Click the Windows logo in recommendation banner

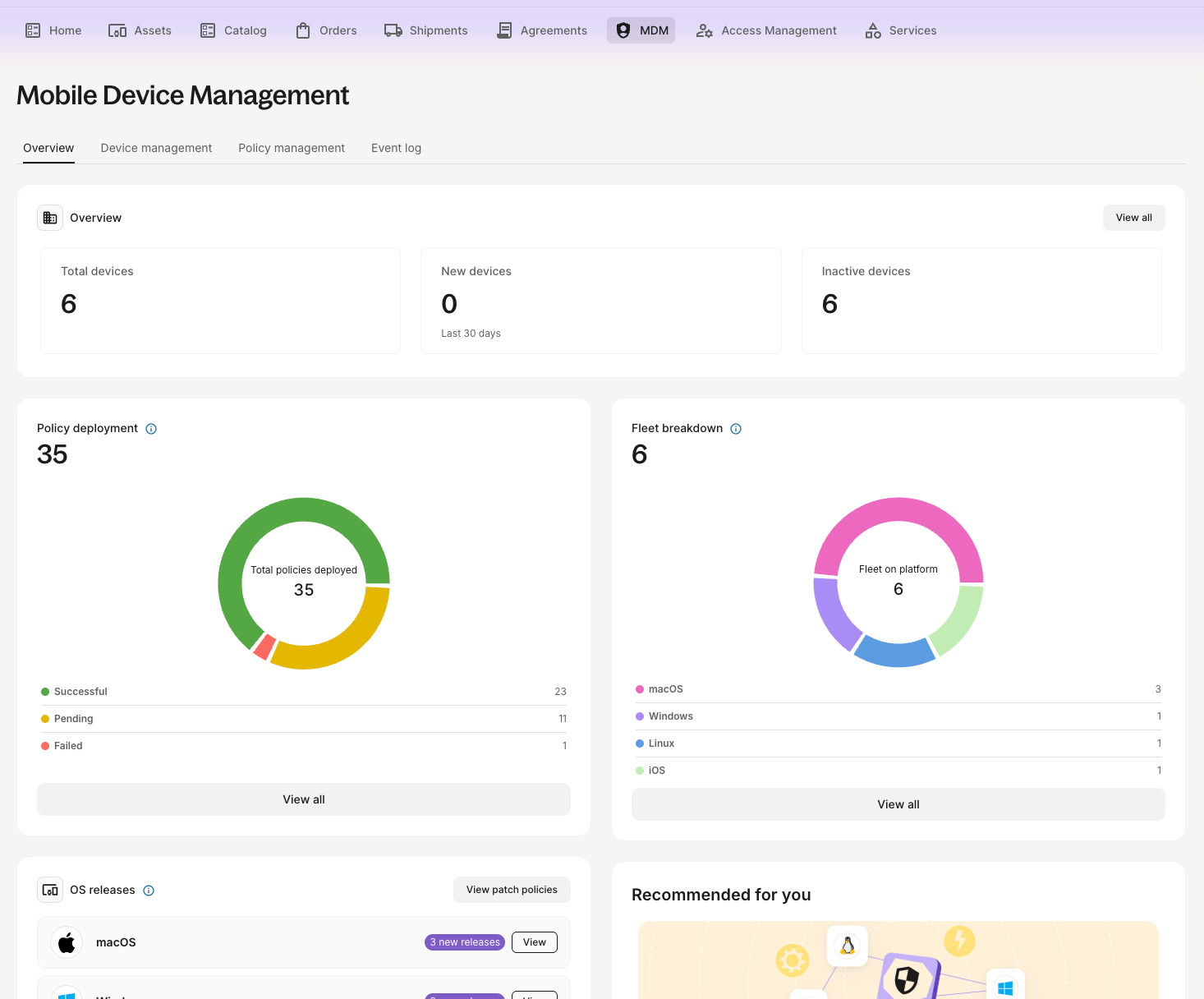pyautogui.click(x=1004, y=987)
